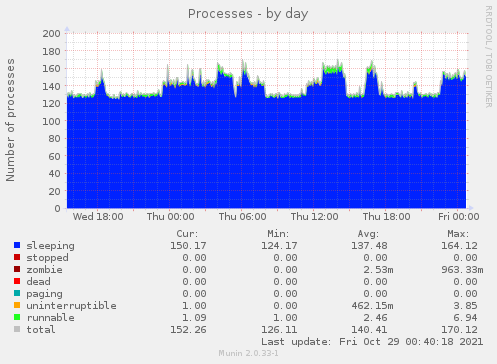Click total maximum value 170.12
This screenshot has width=497, height=364.
459,330
